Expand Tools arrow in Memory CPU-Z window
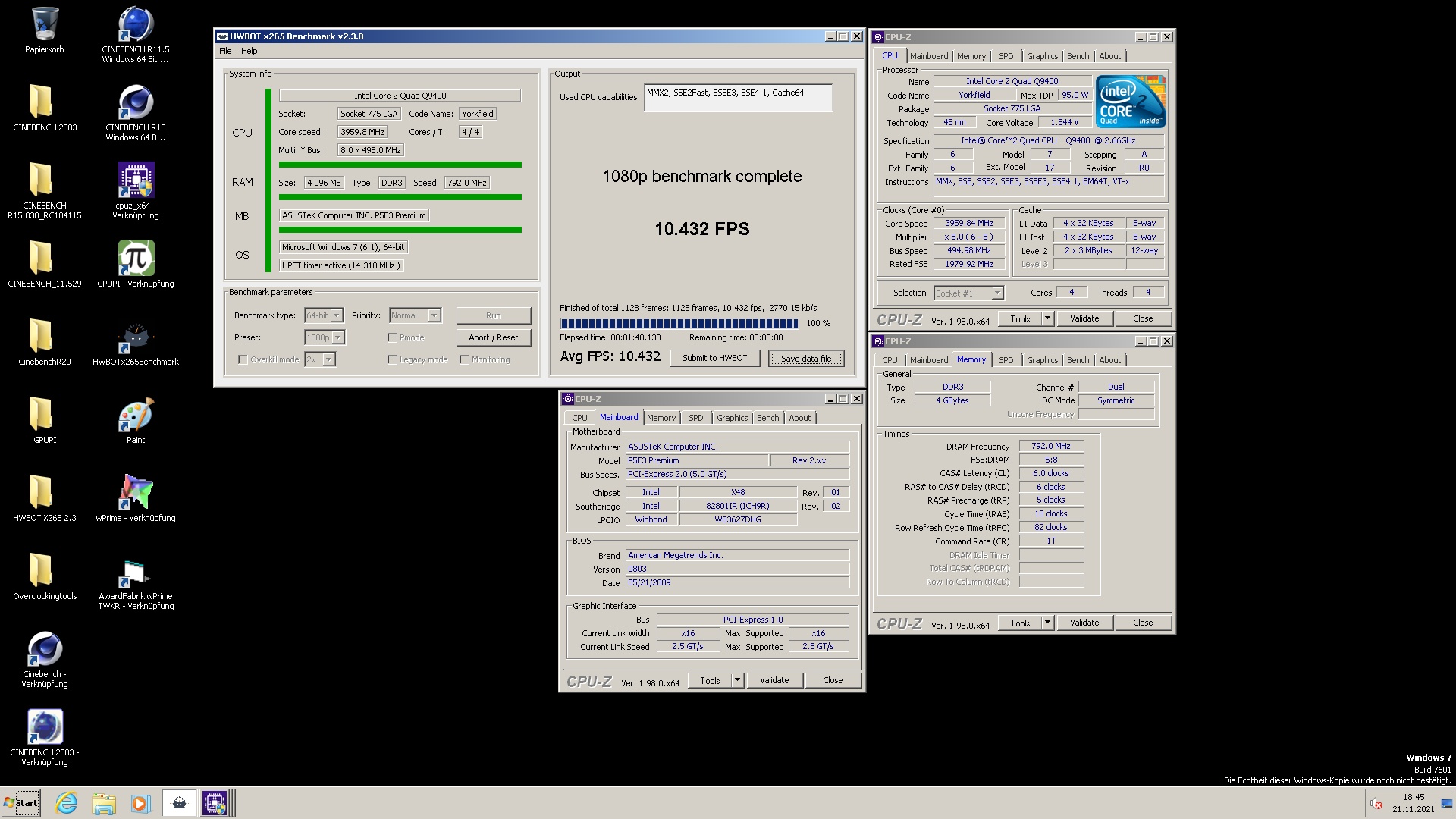This screenshot has height=819, width=1456. pos(1047,623)
